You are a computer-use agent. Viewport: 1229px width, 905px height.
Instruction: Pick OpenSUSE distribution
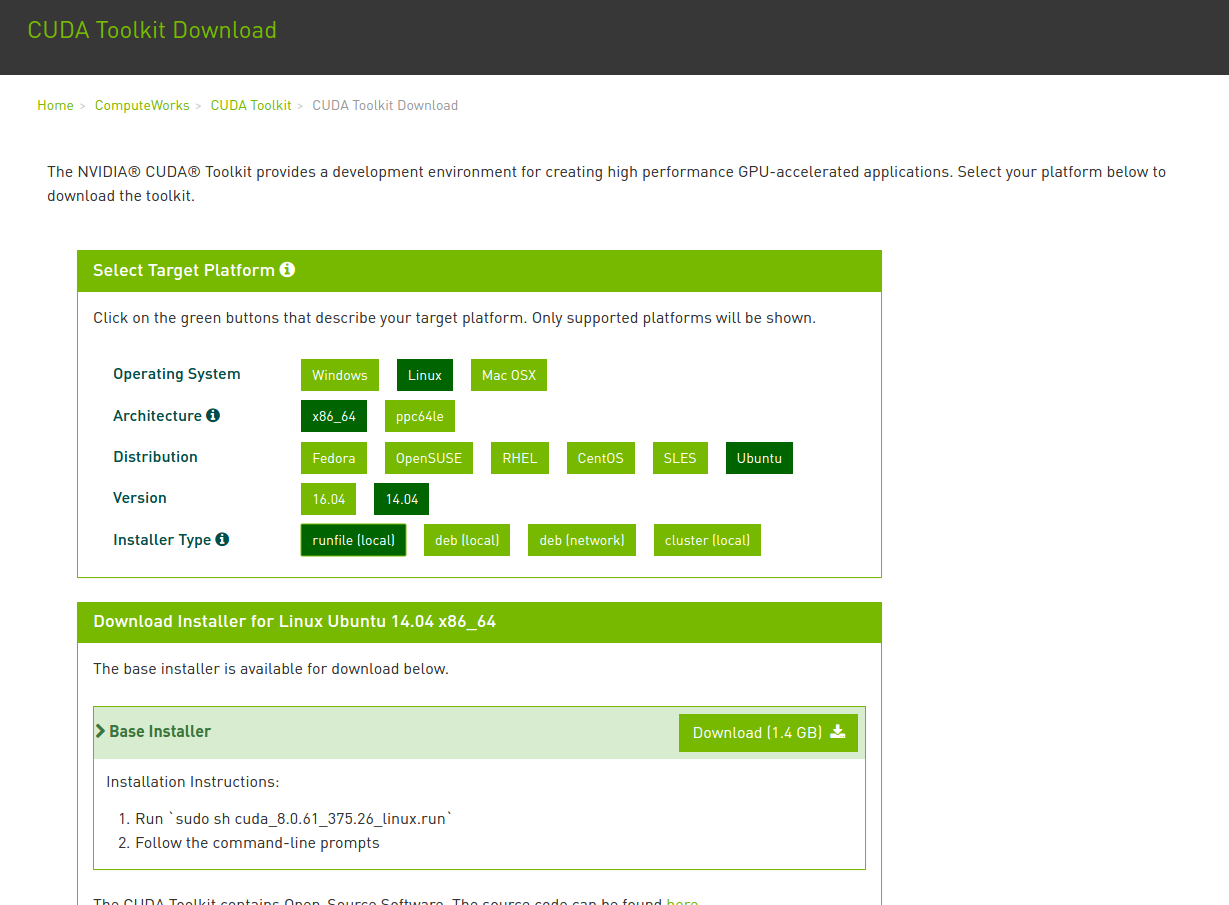pyautogui.click(x=429, y=458)
